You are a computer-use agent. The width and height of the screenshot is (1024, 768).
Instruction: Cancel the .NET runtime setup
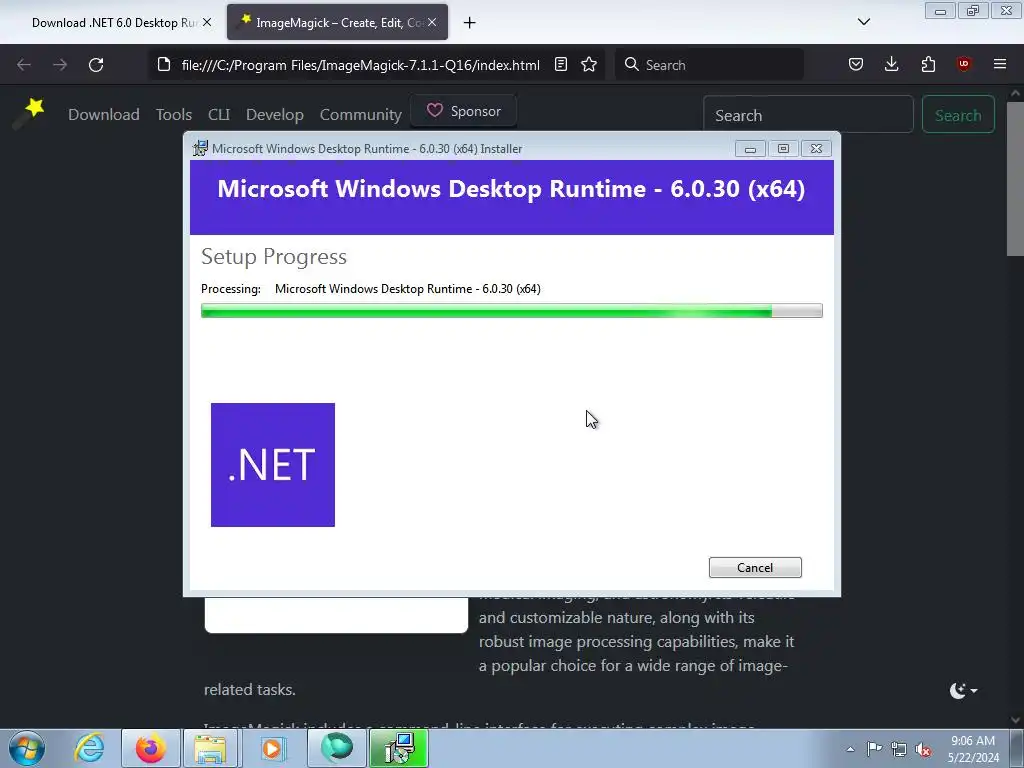755,568
